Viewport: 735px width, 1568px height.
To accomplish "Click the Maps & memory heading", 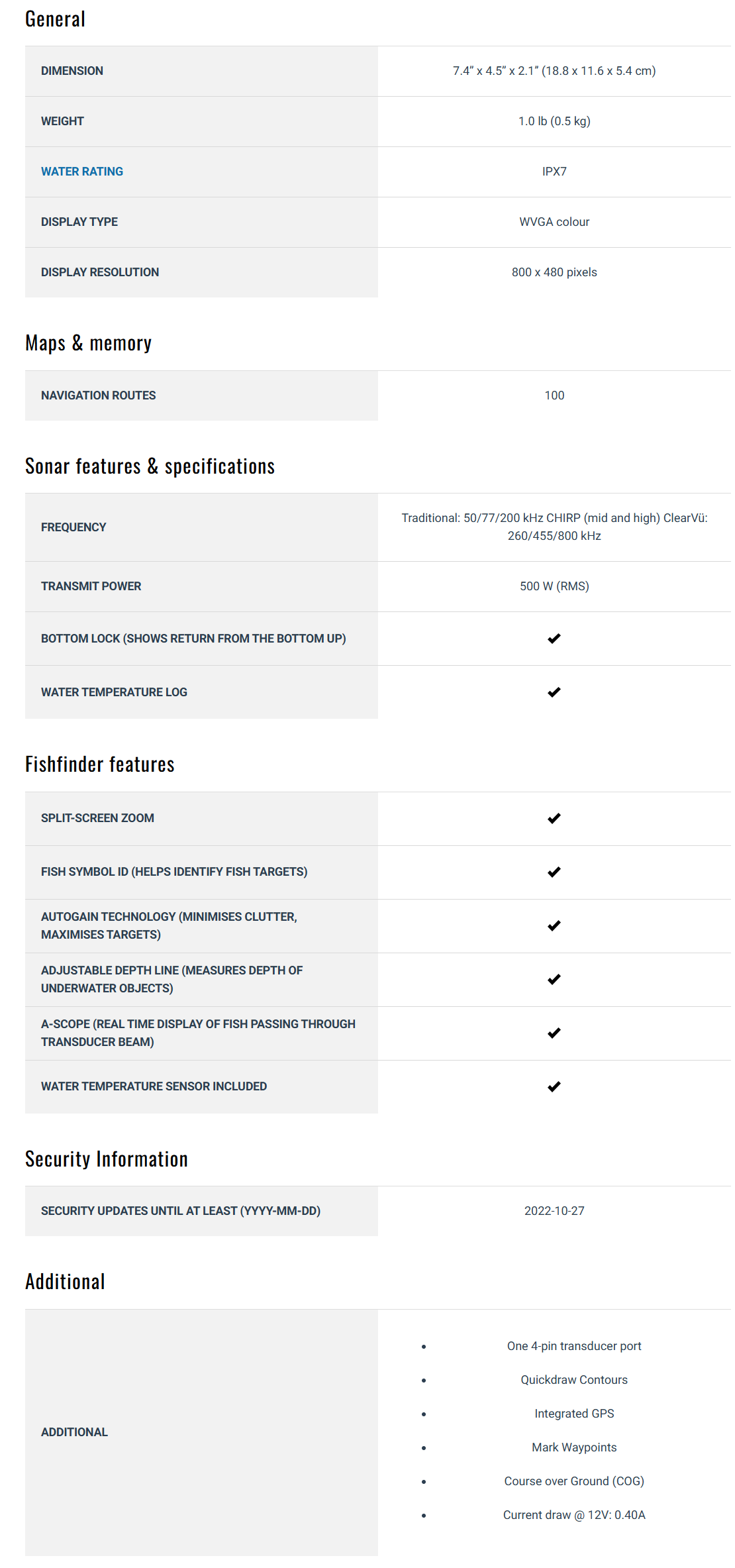I will click(88, 343).
